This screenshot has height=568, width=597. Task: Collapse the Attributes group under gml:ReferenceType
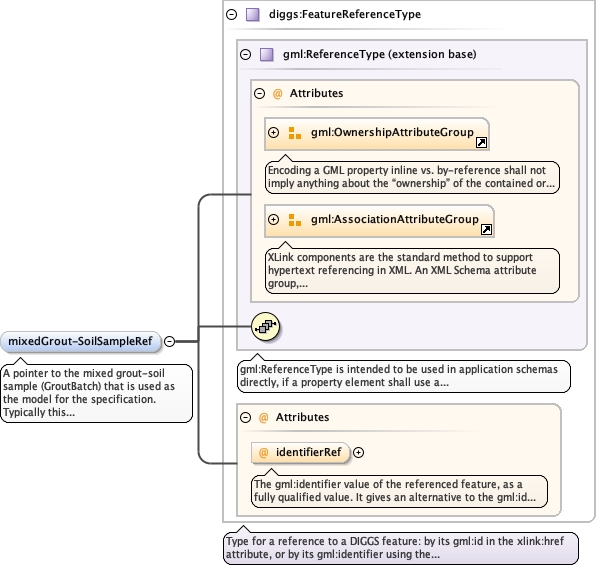tap(259, 93)
